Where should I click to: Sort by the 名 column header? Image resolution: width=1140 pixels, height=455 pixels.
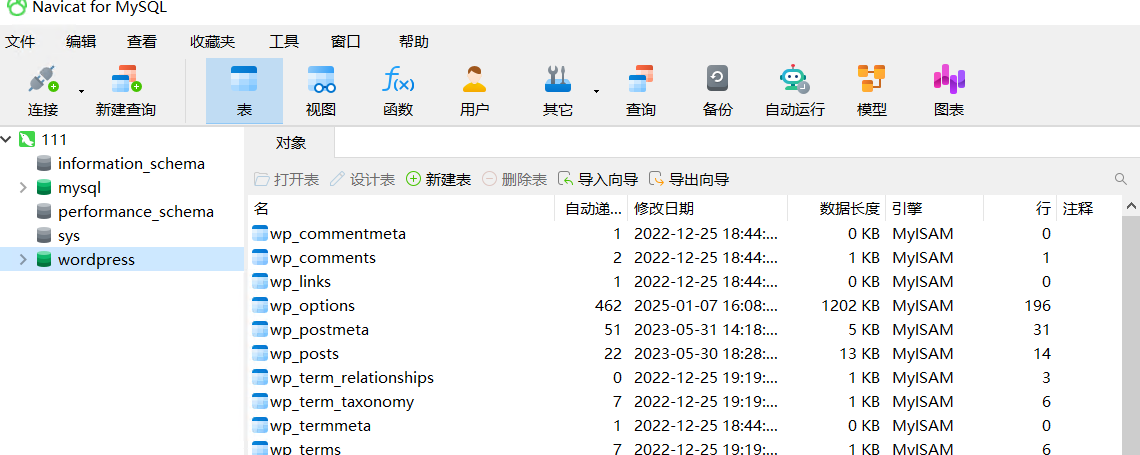point(402,209)
